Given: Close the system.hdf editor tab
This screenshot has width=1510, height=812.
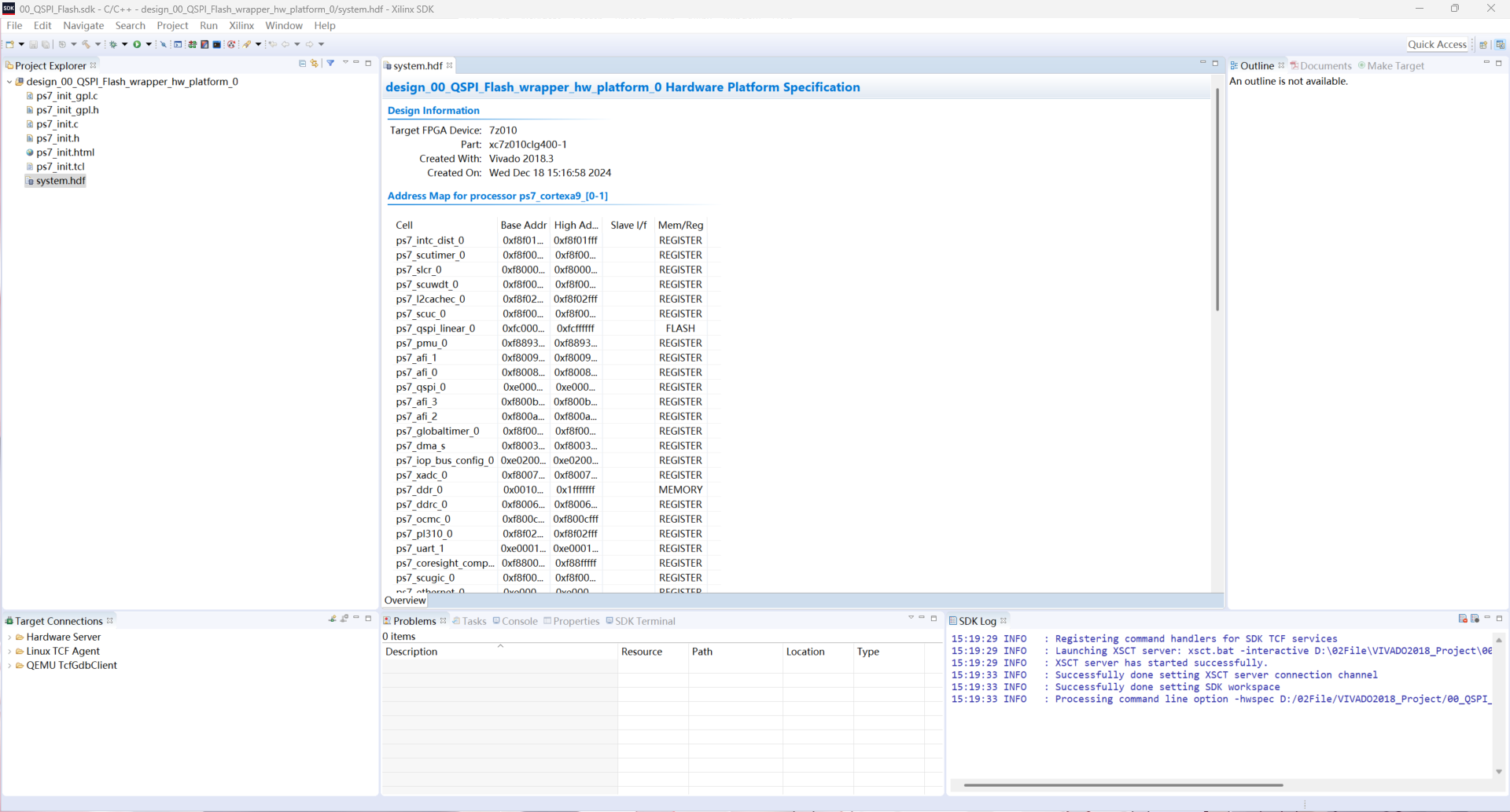Looking at the screenshot, I should (x=450, y=66).
